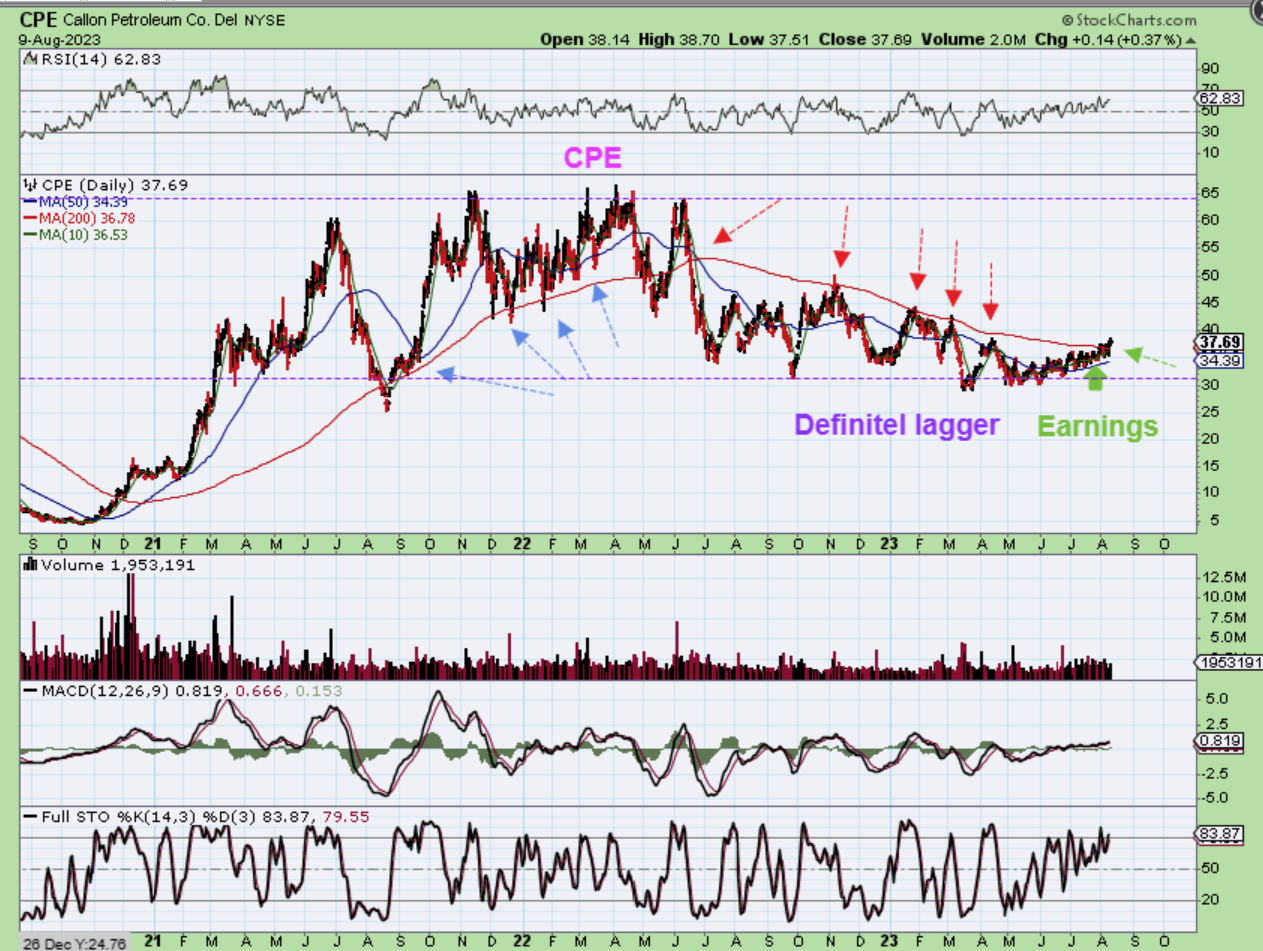Click the StockCharts.com copyright text
The height and width of the screenshot is (951, 1263).
click(1129, 20)
